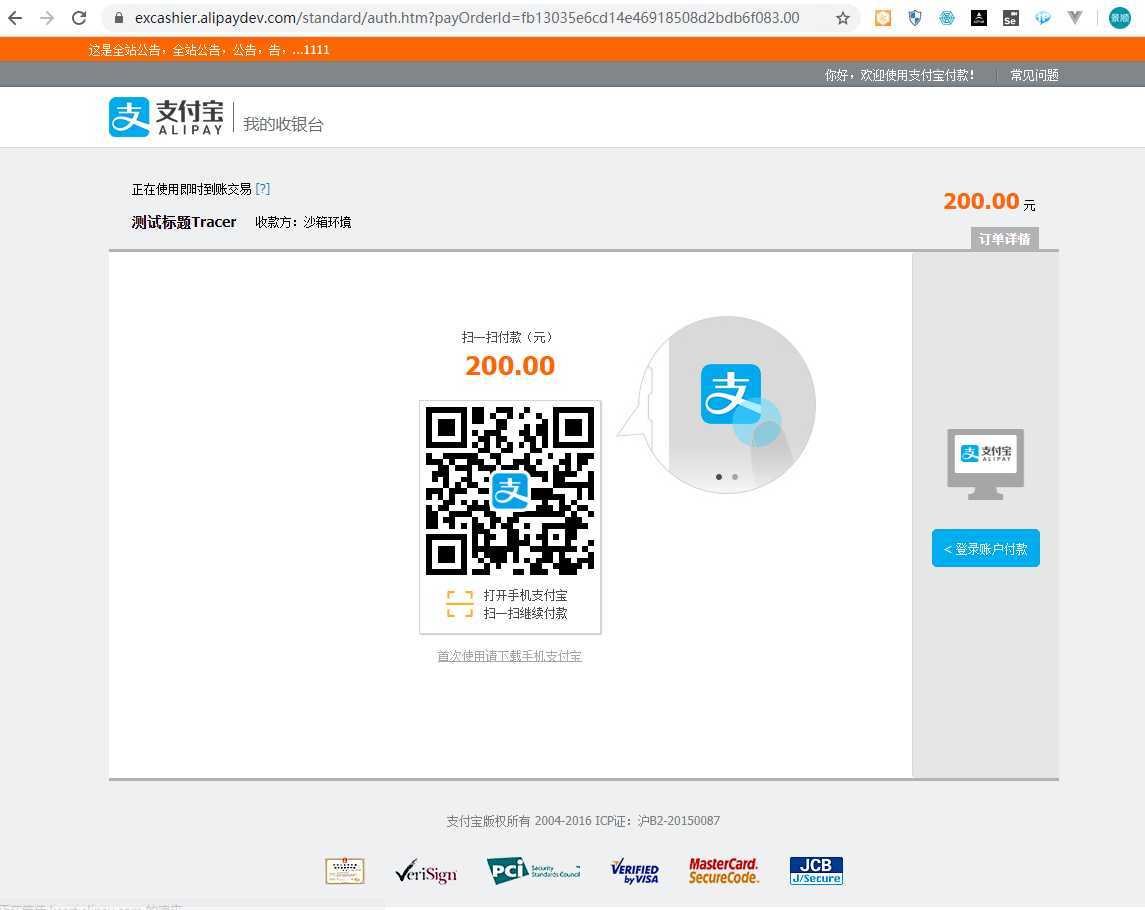Click the Alipay logo in the header
Image resolution: width=1145 pixels, height=910 pixels.
click(x=166, y=117)
